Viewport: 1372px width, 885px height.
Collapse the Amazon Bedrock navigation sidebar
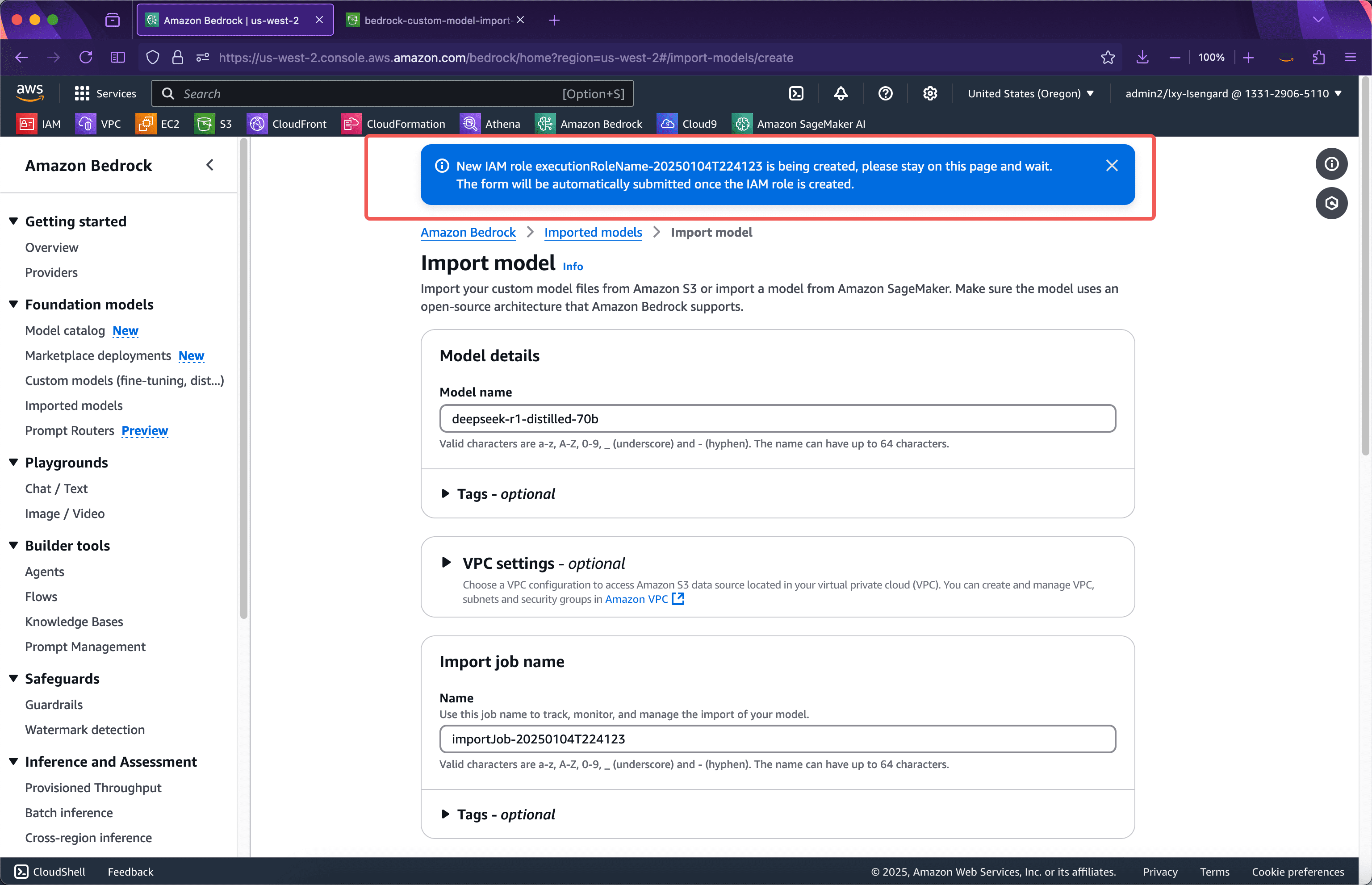[x=210, y=165]
